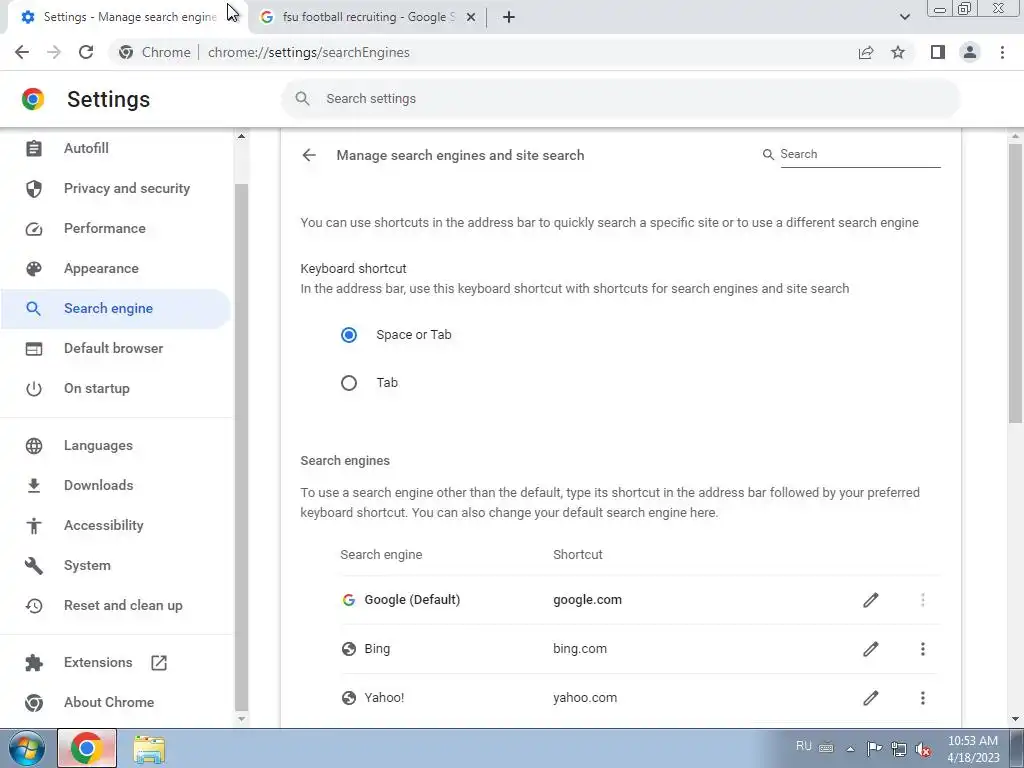Close the fsu football recruiting tab
This screenshot has width=1024, height=768.
(x=471, y=17)
